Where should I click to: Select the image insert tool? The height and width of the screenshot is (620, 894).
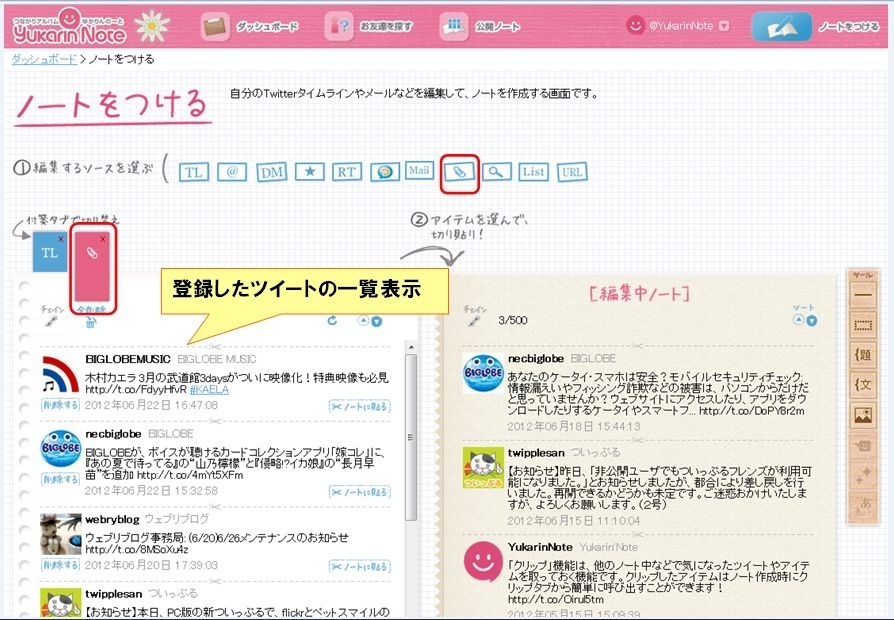(x=863, y=415)
